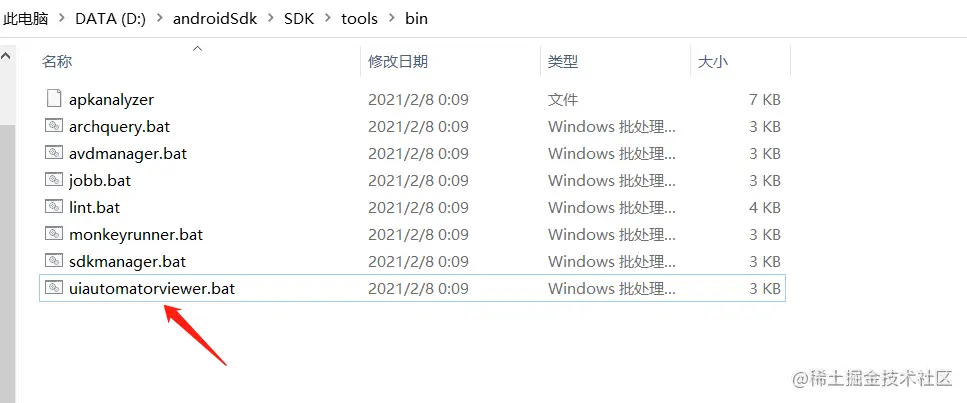Expand the chevron after 此电脑 in breadcrumb
Screen dimensions: 967x403
[62, 19]
